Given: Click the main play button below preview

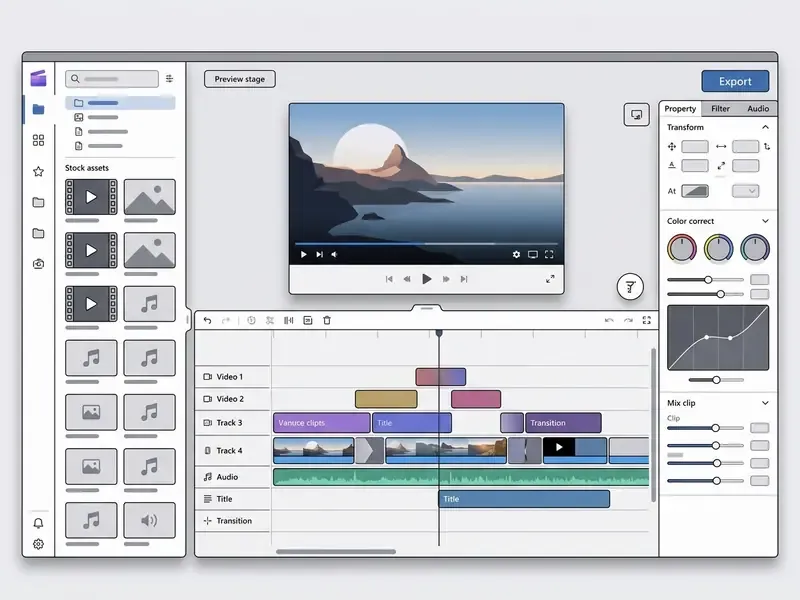Looking at the screenshot, I should coord(427,279).
